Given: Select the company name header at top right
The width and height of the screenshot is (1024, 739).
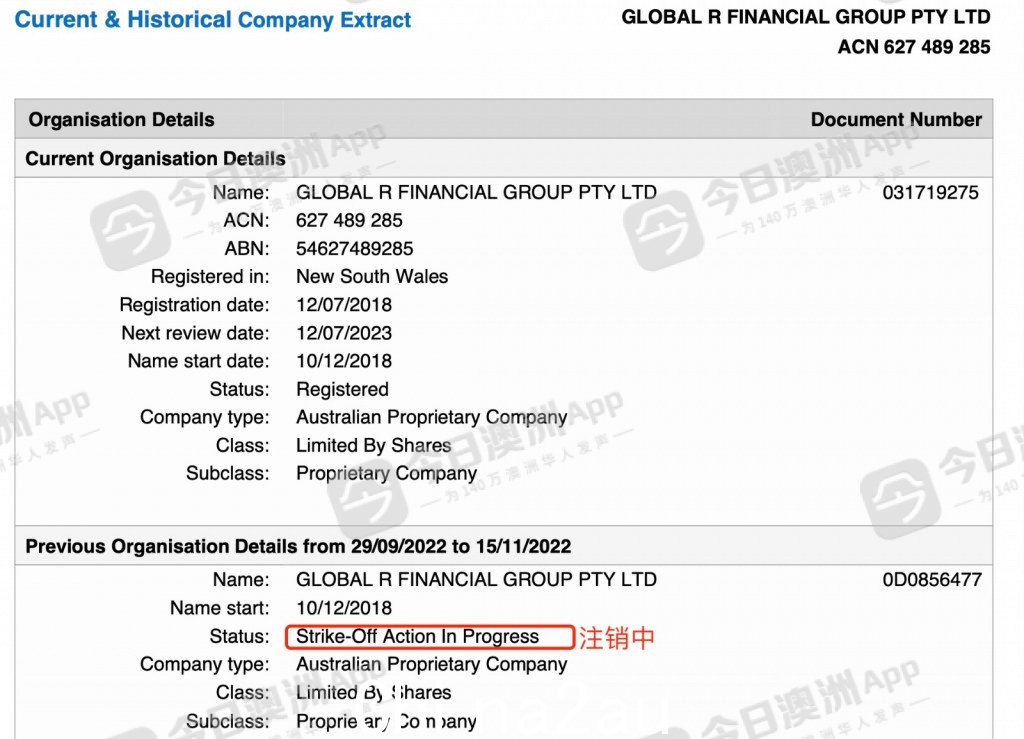Looking at the screenshot, I should (x=806, y=17).
